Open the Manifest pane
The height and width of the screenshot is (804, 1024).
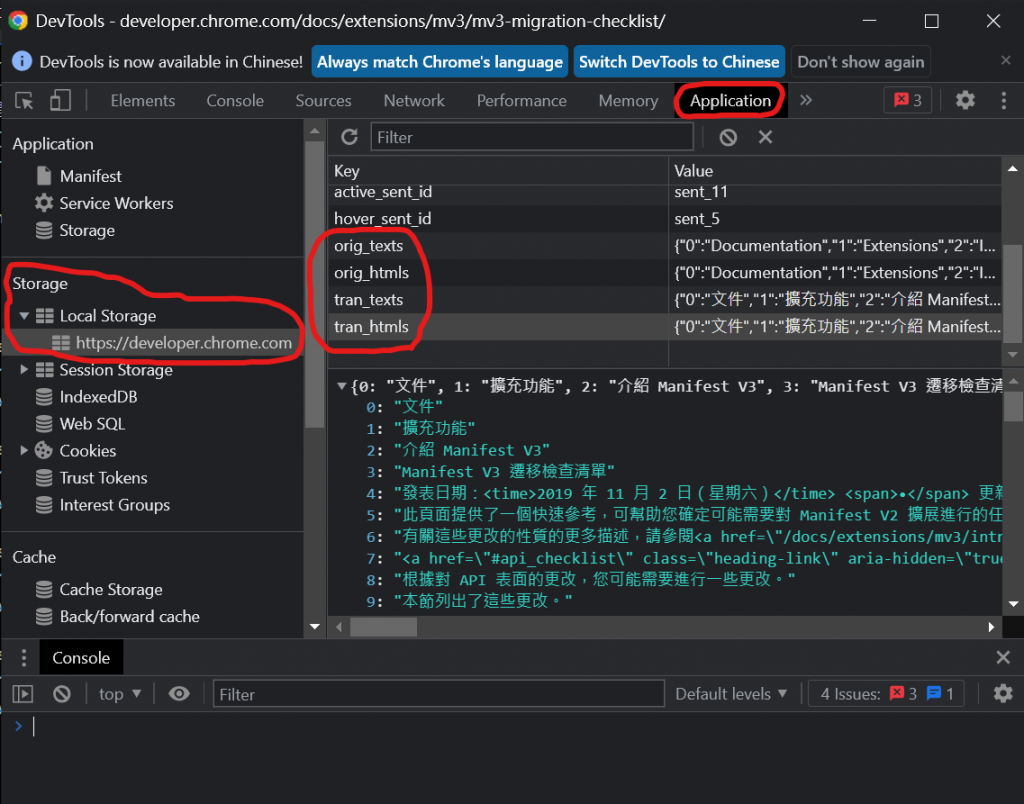[91, 176]
